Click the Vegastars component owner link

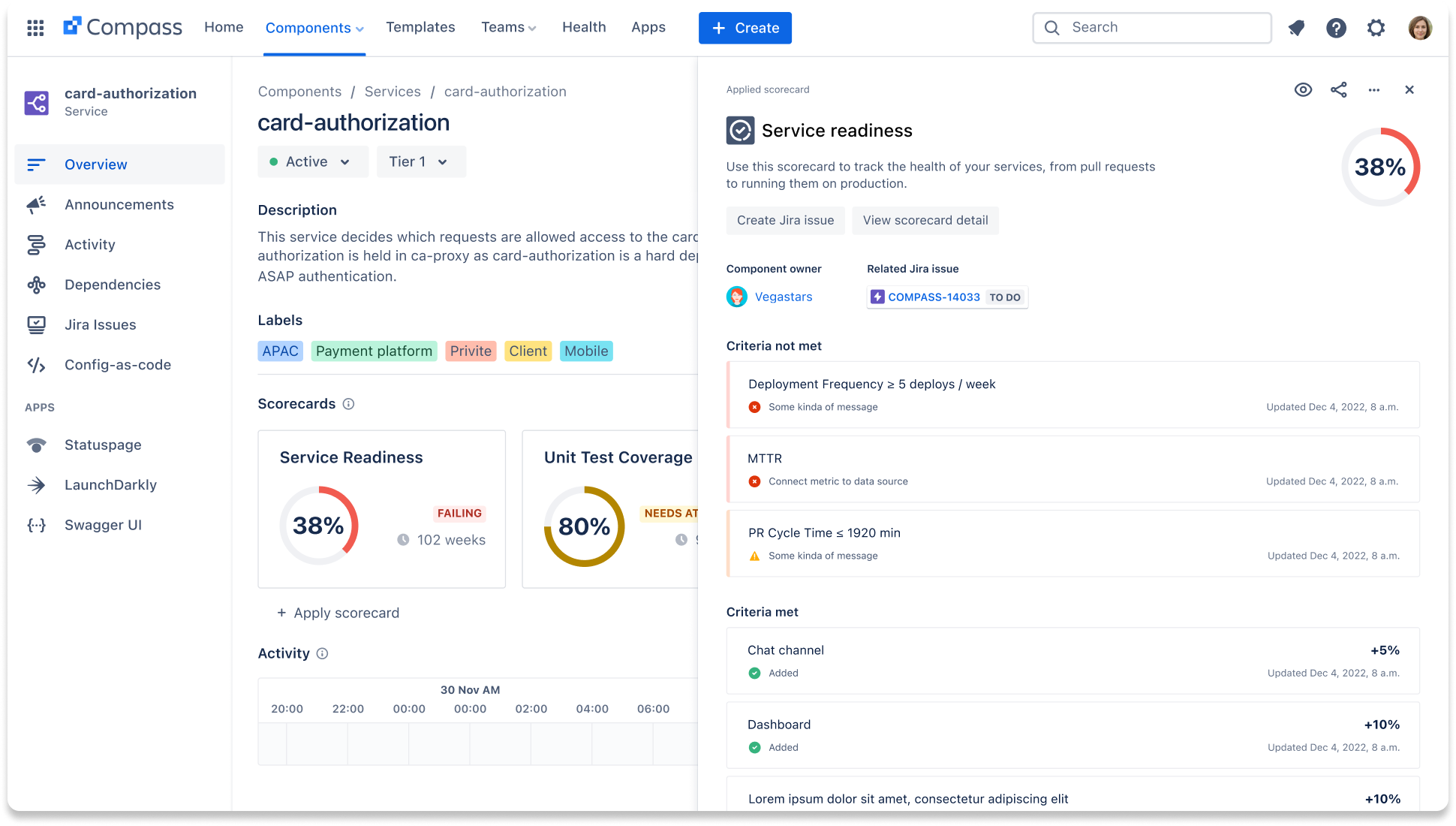784,296
